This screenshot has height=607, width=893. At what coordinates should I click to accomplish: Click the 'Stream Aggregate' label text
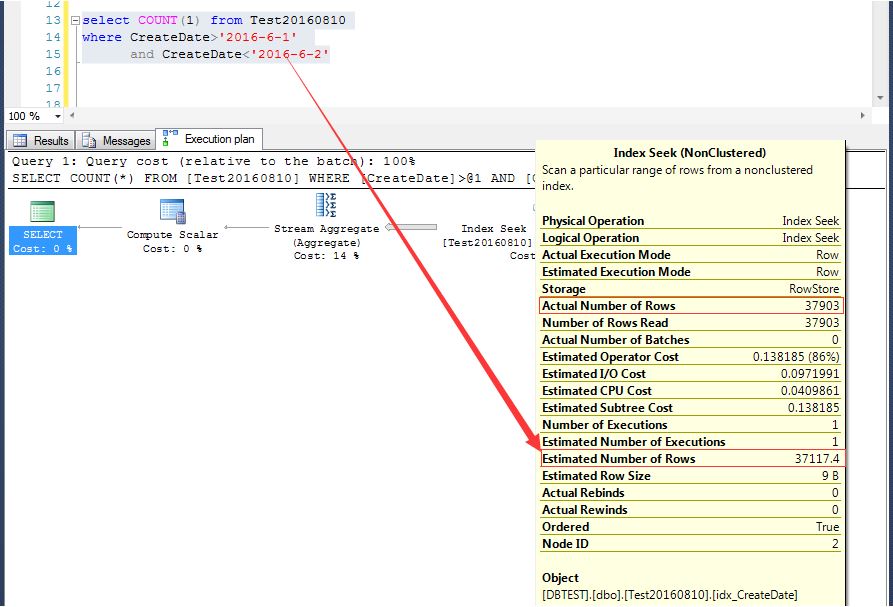coord(326,228)
